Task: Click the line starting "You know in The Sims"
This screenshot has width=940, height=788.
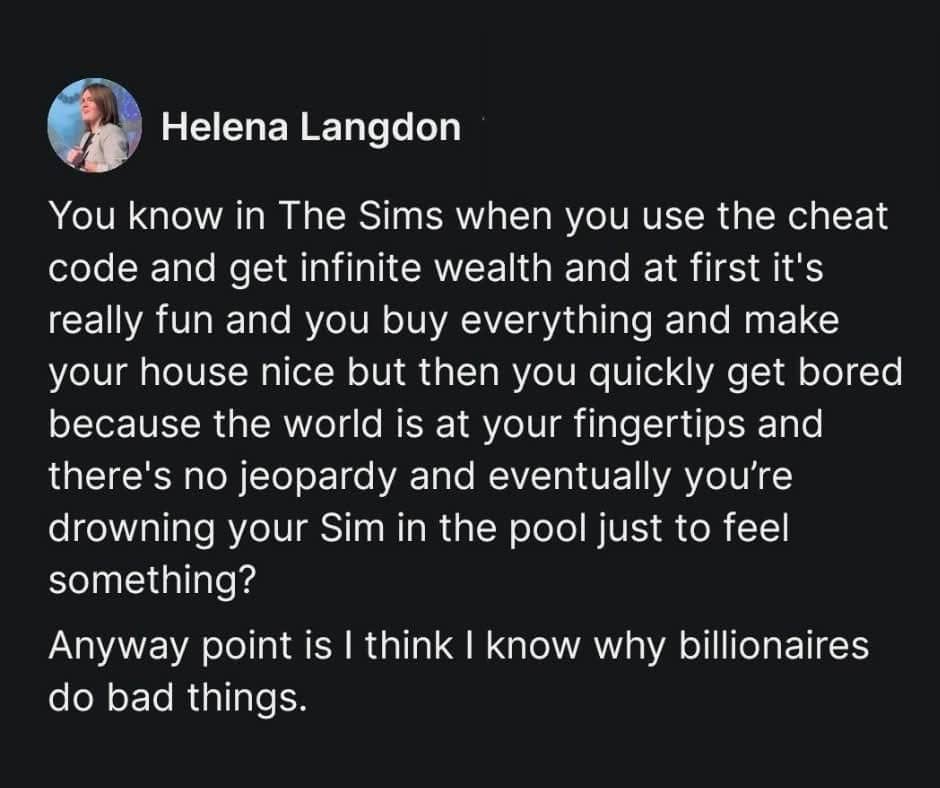Action: tap(468, 218)
